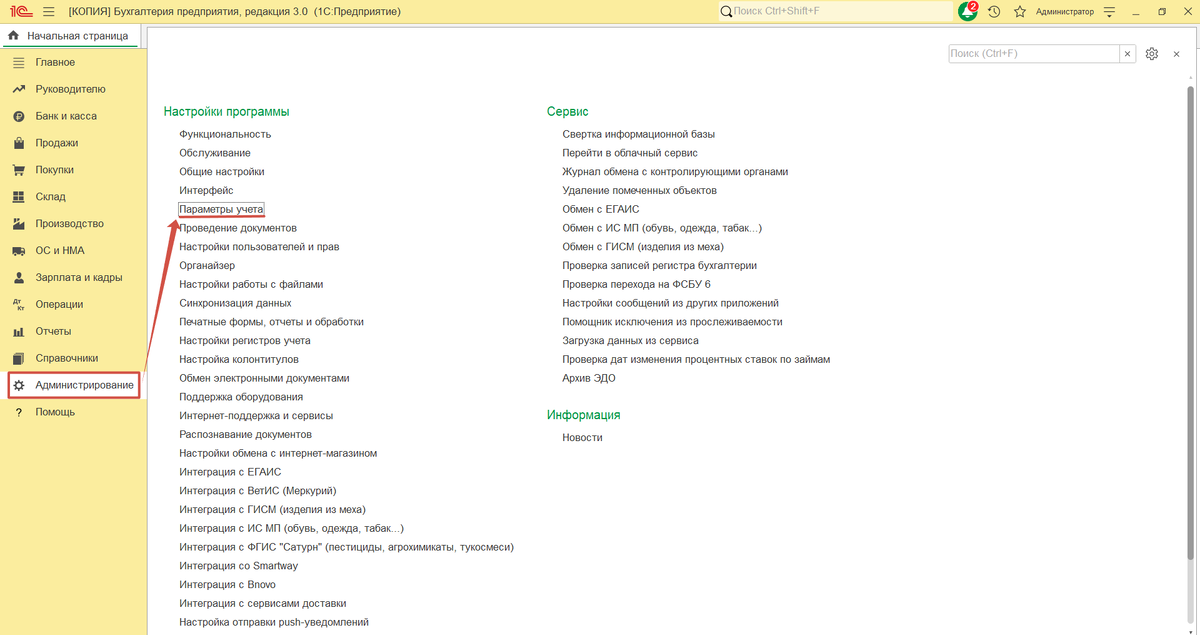The width and height of the screenshot is (1200, 635).
Task: Open Обмен с ЕГАИС link
Action: (x=600, y=209)
